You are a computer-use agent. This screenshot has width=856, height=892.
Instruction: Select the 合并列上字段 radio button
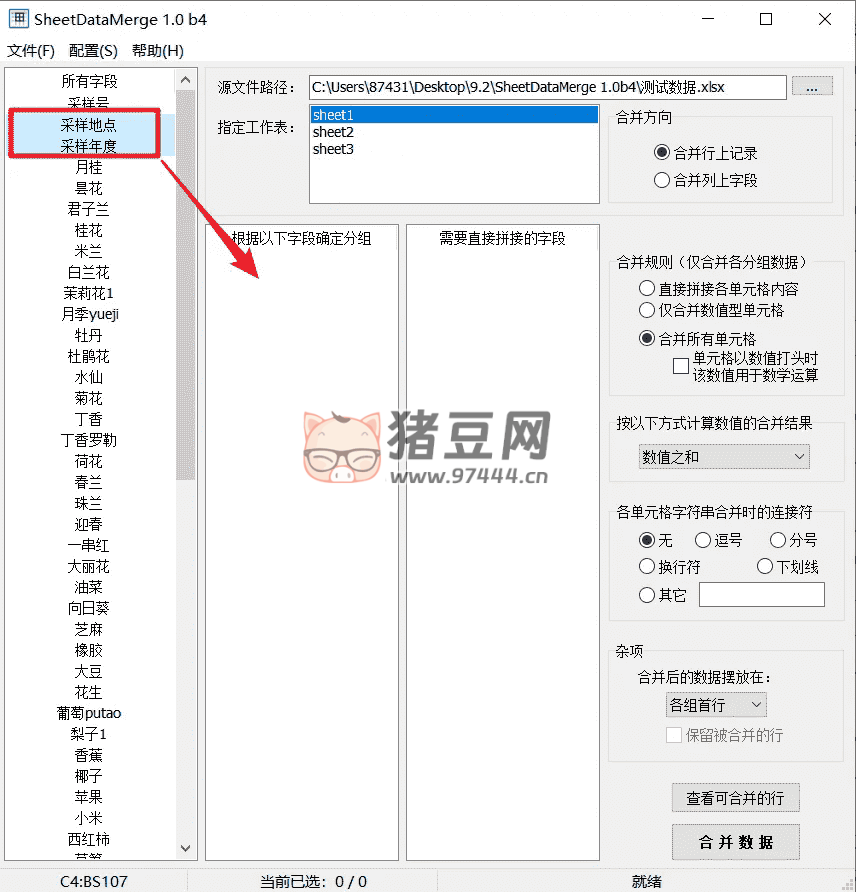661,180
